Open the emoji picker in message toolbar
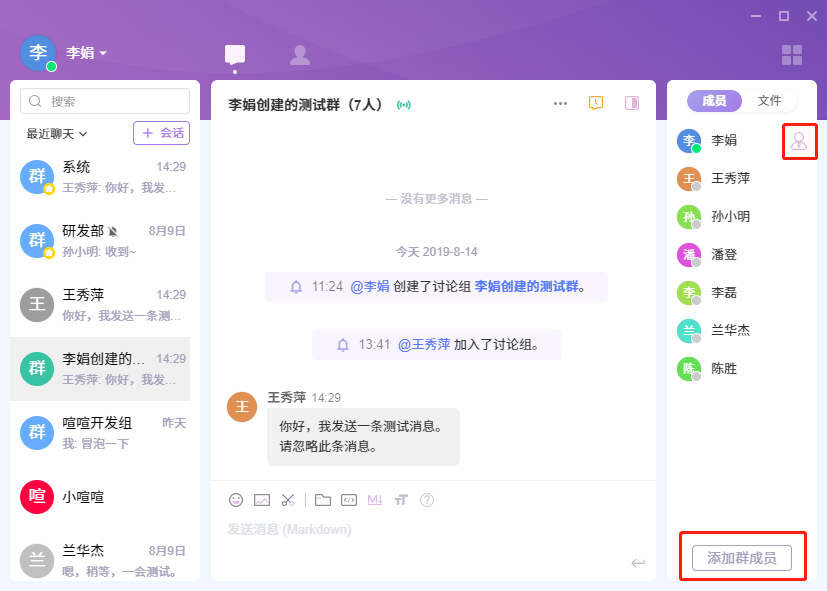The height and width of the screenshot is (591, 827). [x=236, y=499]
